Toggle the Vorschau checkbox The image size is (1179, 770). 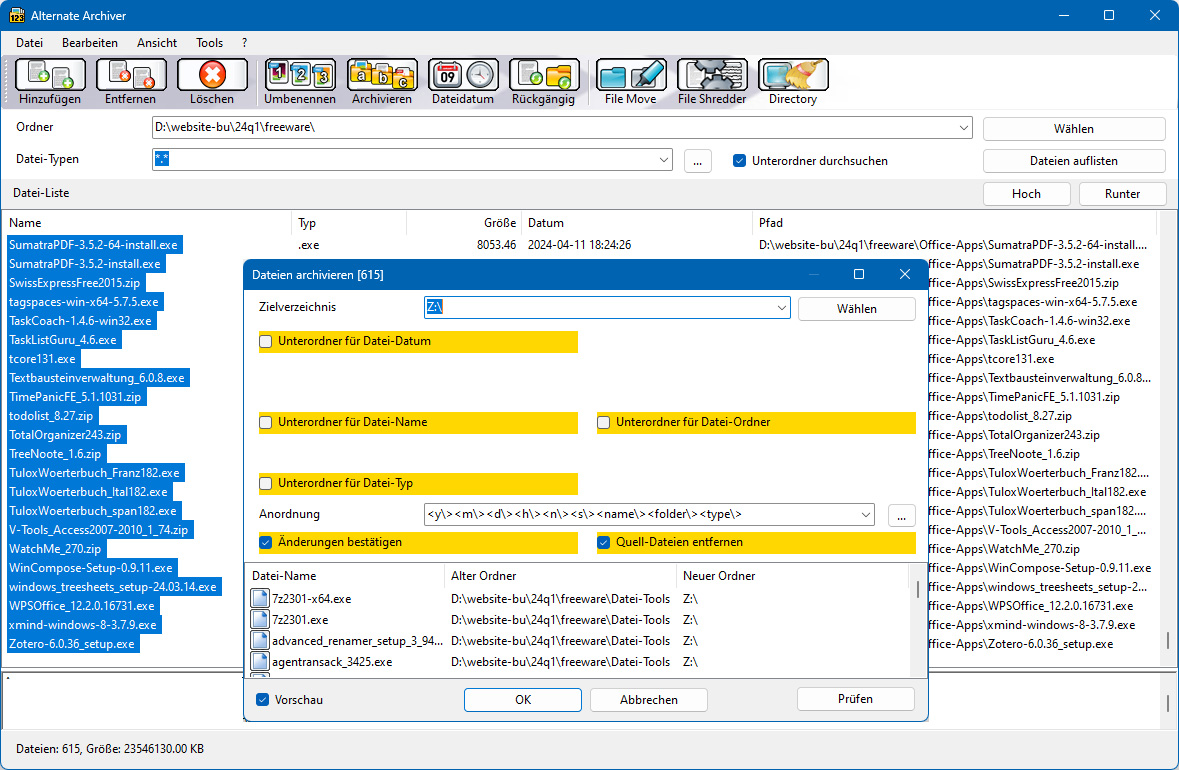coord(262,699)
